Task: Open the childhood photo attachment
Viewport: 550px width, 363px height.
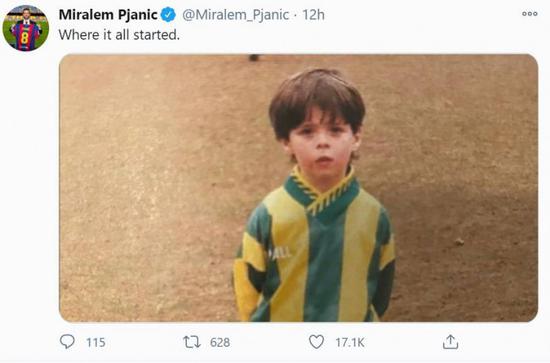Action: coord(299,188)
